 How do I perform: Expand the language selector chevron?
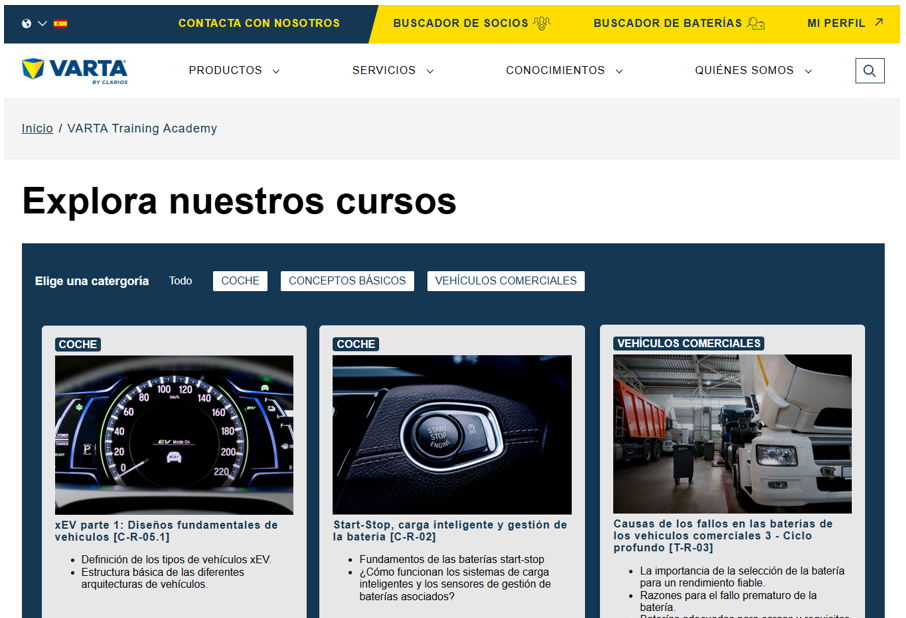point(43,23)
